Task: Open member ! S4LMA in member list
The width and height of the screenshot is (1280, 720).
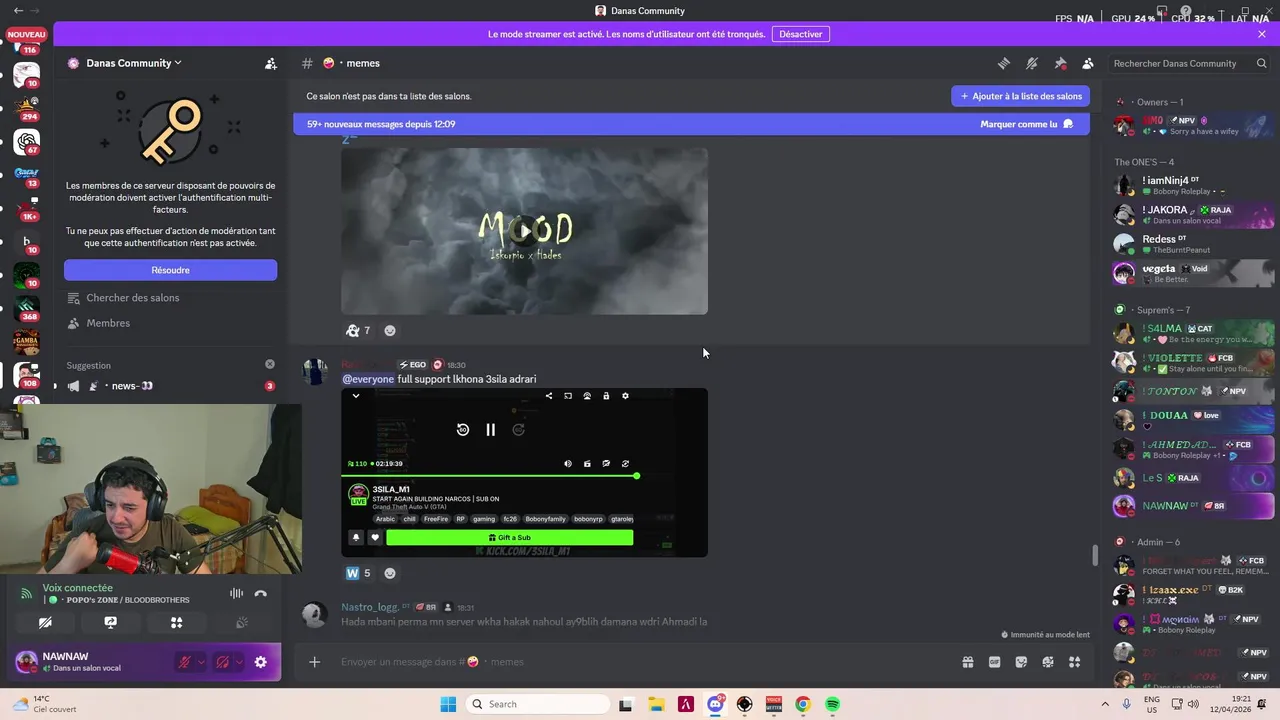Action: (x=1195, y=333)
